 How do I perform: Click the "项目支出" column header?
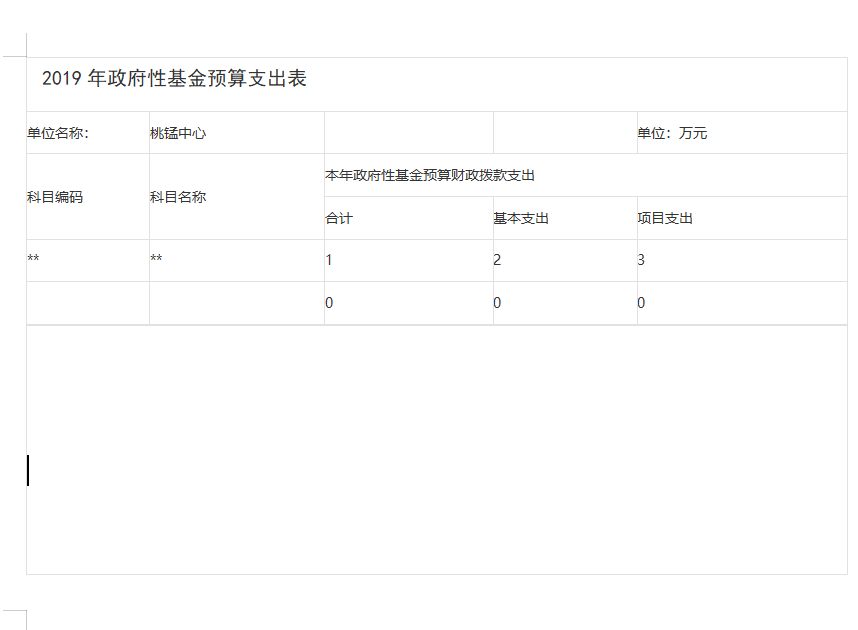coord(665,218)
